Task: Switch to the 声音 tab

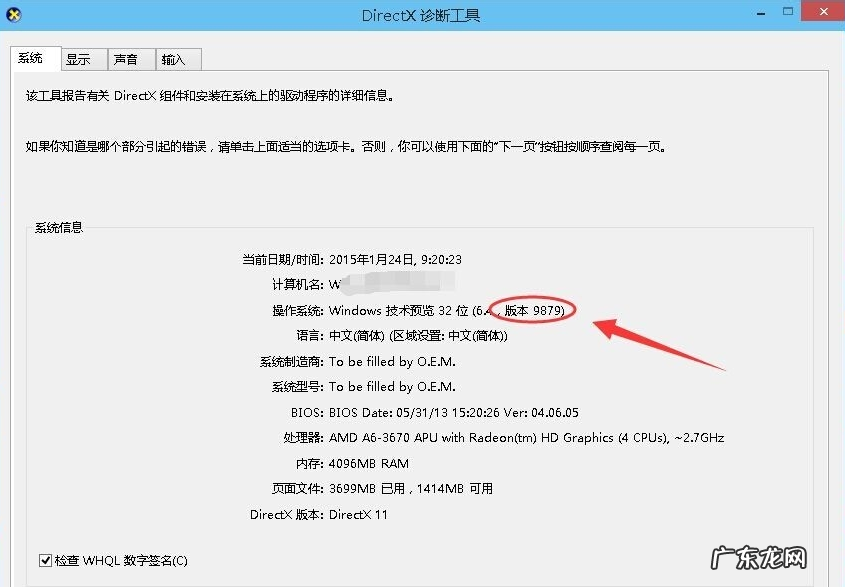Action: coord(130,59)
